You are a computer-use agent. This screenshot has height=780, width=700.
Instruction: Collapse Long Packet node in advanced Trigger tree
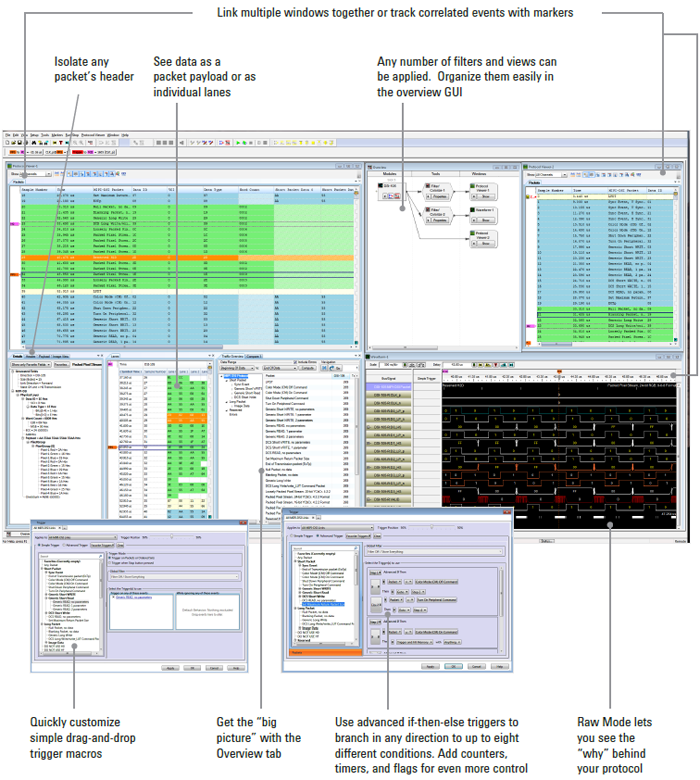coord(295,609)
